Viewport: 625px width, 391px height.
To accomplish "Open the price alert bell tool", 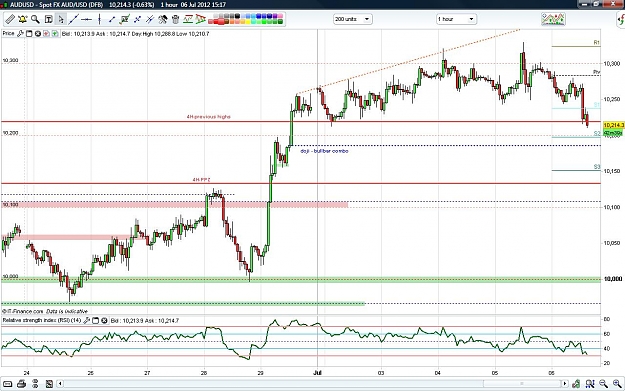I will (22, 19).
